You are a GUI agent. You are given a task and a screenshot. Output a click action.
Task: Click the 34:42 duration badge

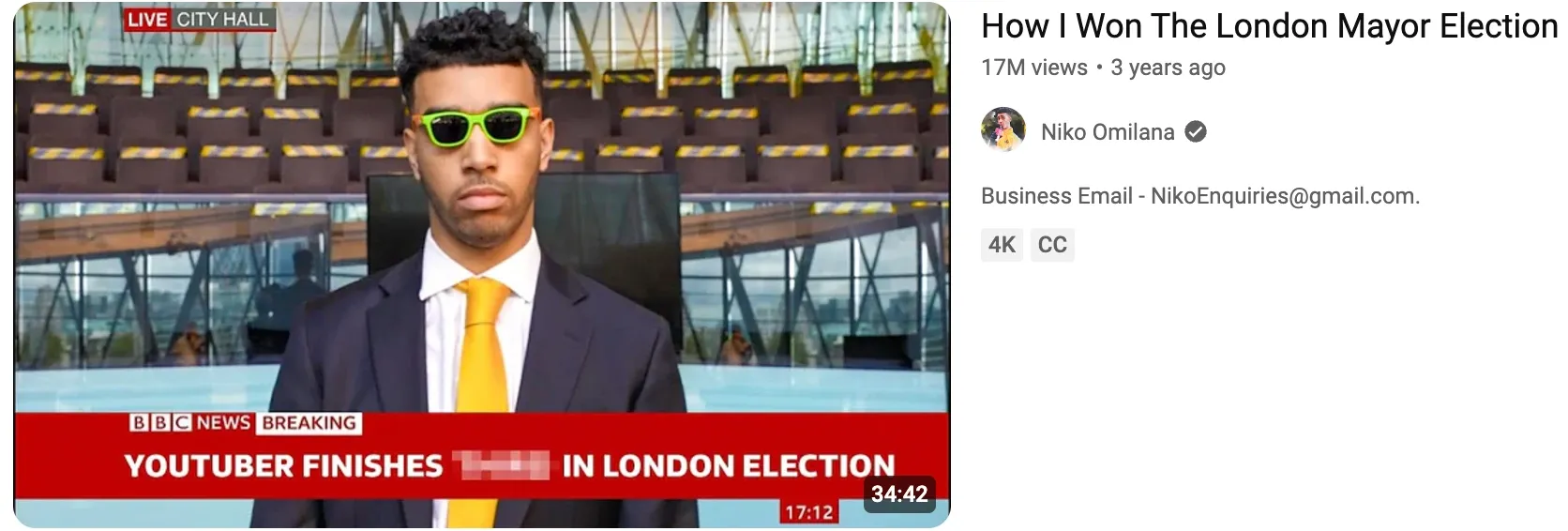point(898,494)
